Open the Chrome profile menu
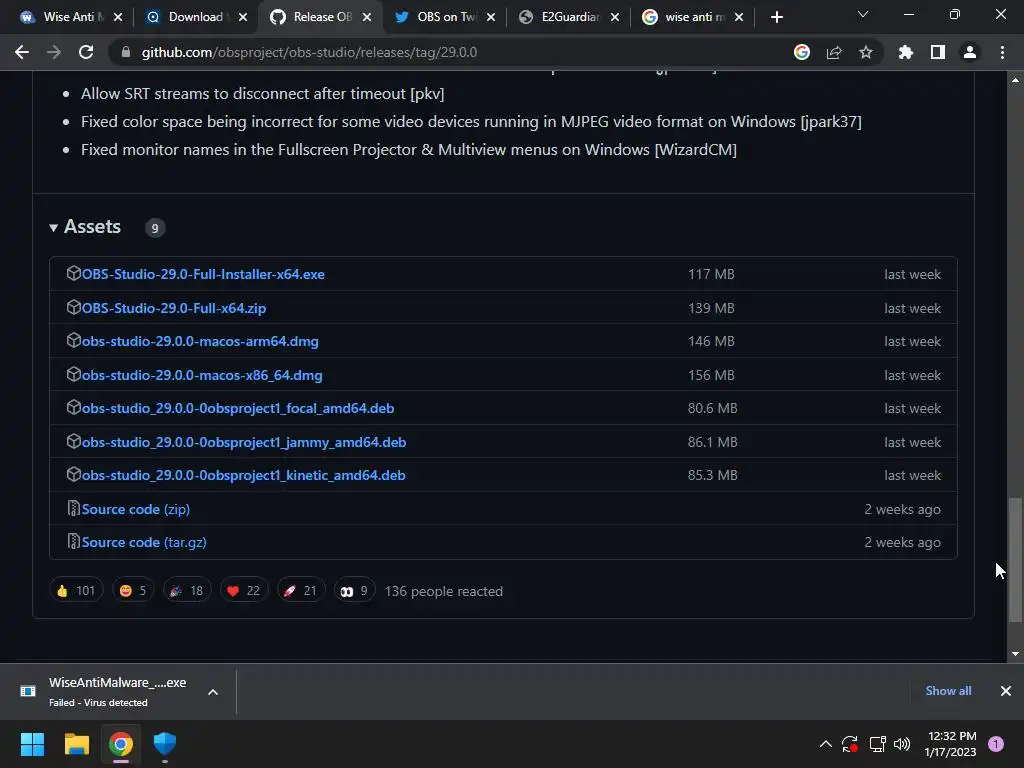The height and width of the screenshot is (768, 1024). pyautogui.click(x=970, y=52)
